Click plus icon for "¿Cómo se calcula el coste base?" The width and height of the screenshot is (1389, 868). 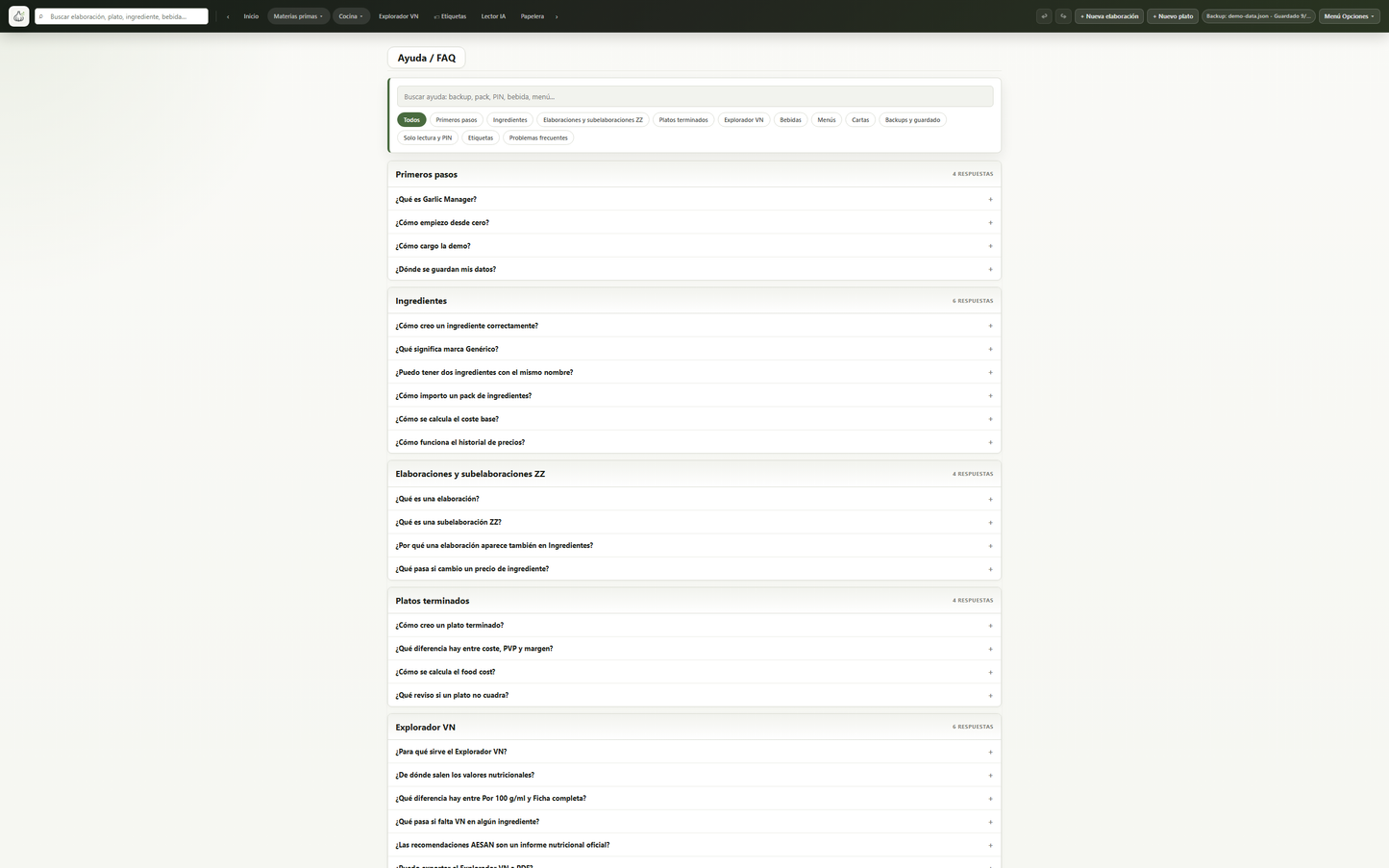pos(990,419)
